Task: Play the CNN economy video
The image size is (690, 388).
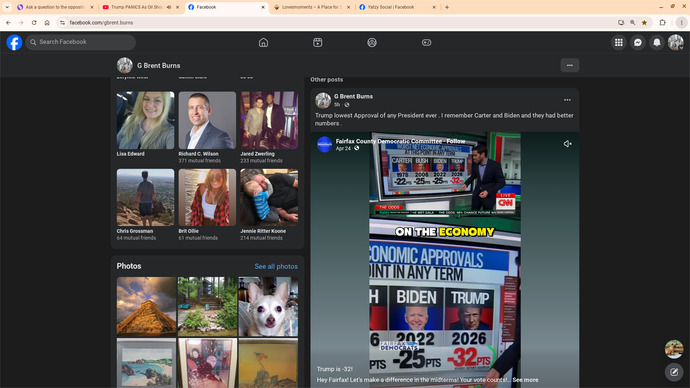Action: coord(445,260)
